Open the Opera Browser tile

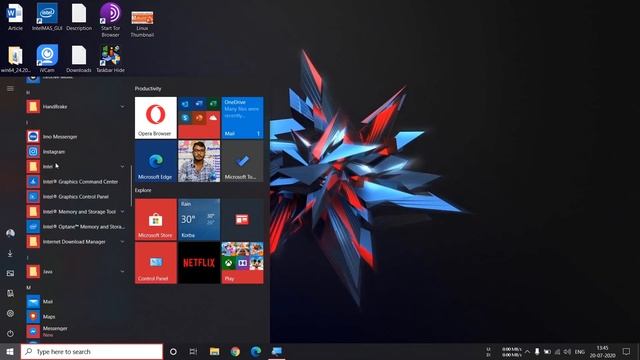[156, 118]
